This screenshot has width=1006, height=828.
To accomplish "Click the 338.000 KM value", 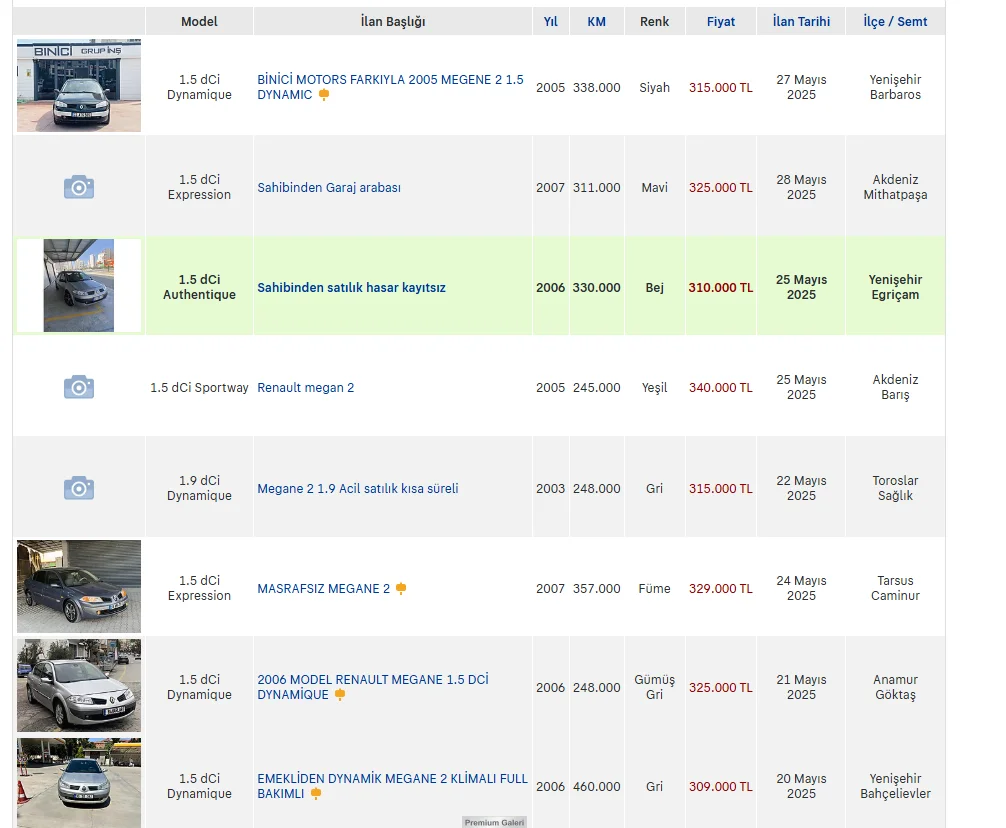I will click(597, 87).
